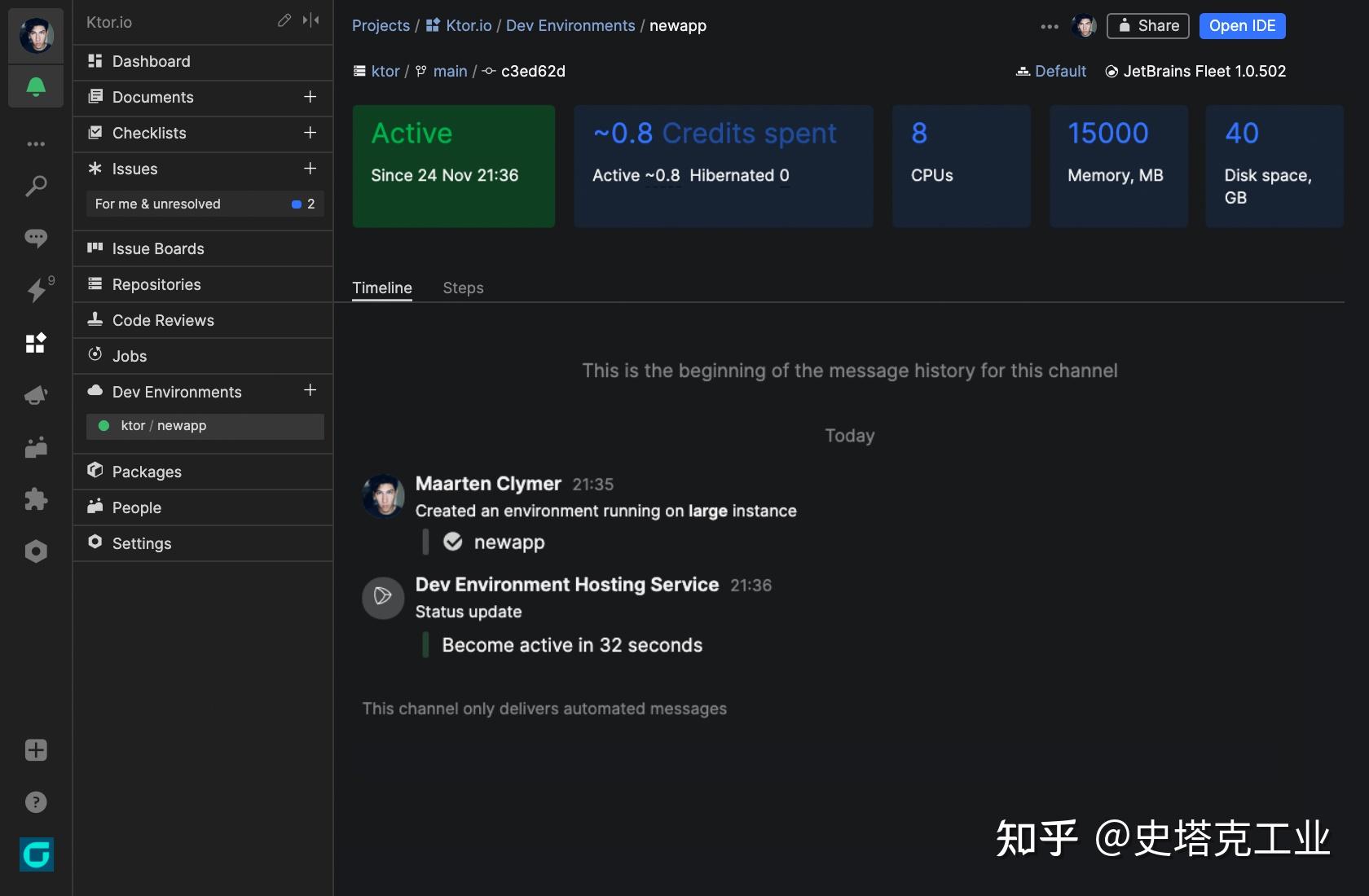Screen dimensions: 1369x896
Task: Open the ktor repository link
Action: pos(376,71)
